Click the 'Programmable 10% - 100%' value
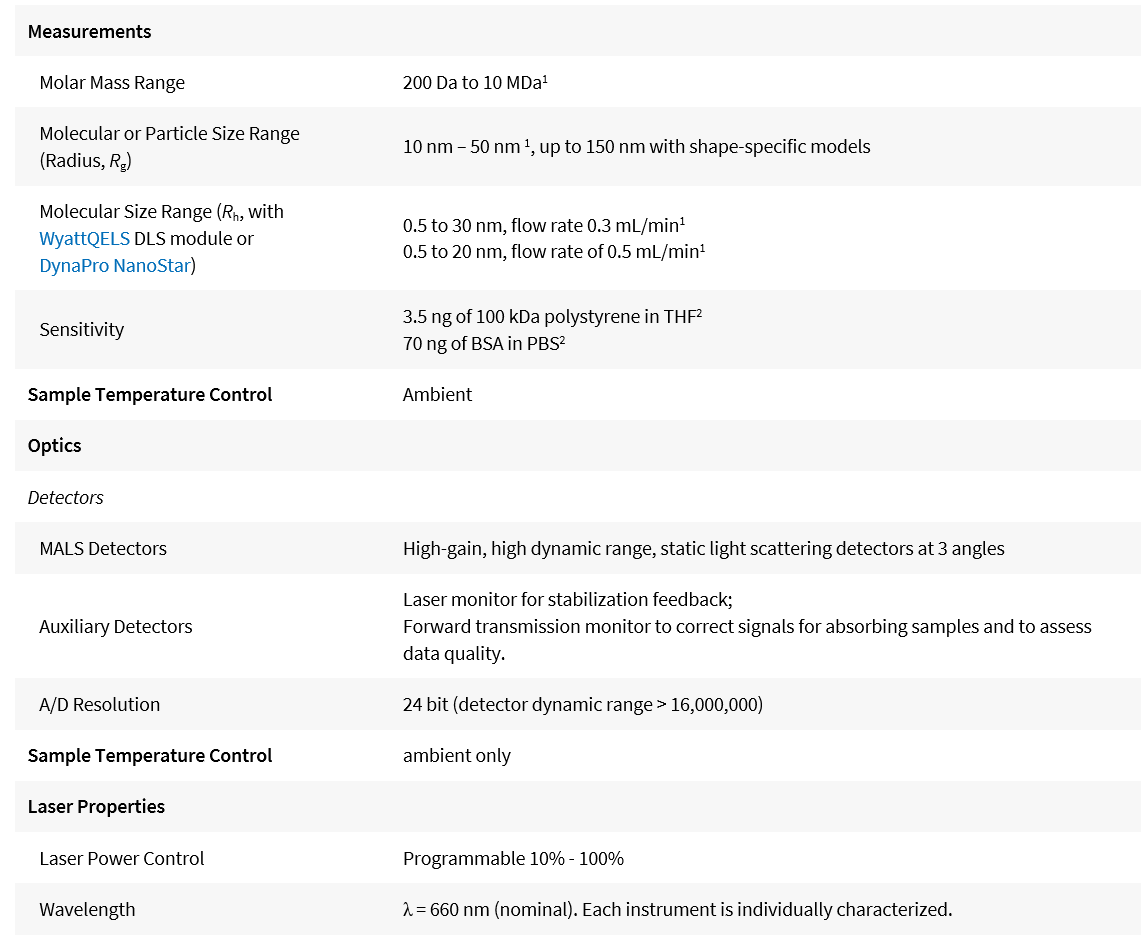This screenshot has width=1142, height=938. click(513, 859)
